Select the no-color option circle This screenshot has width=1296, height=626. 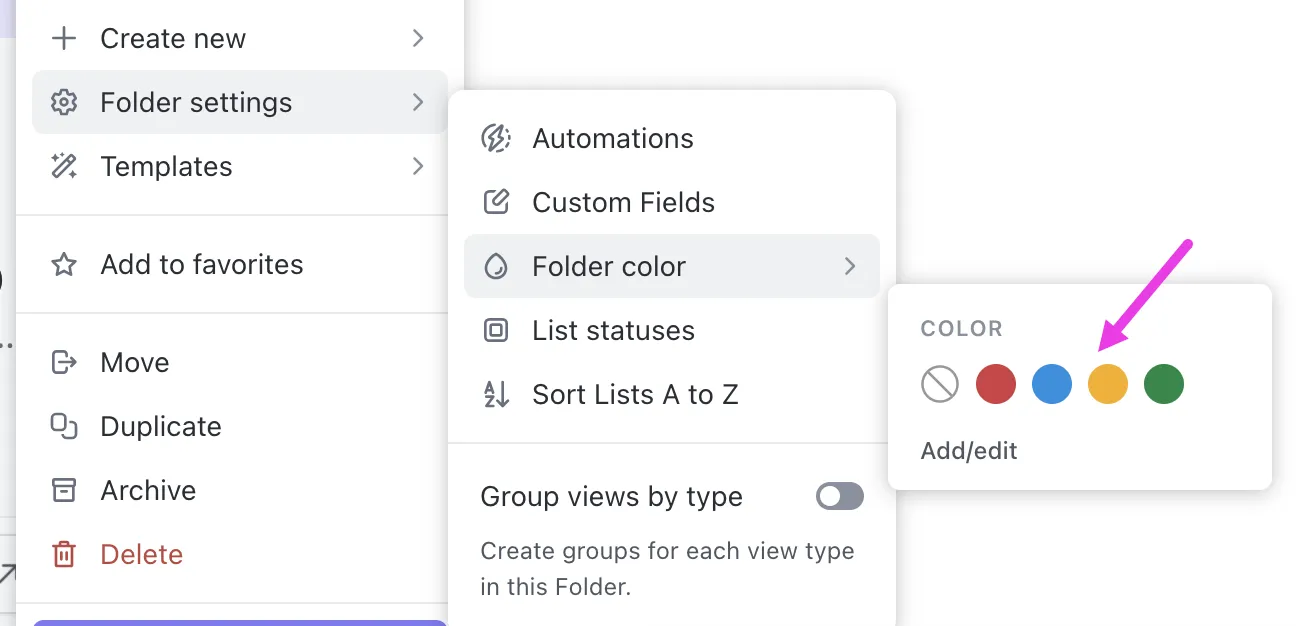(x=940, y=384)
